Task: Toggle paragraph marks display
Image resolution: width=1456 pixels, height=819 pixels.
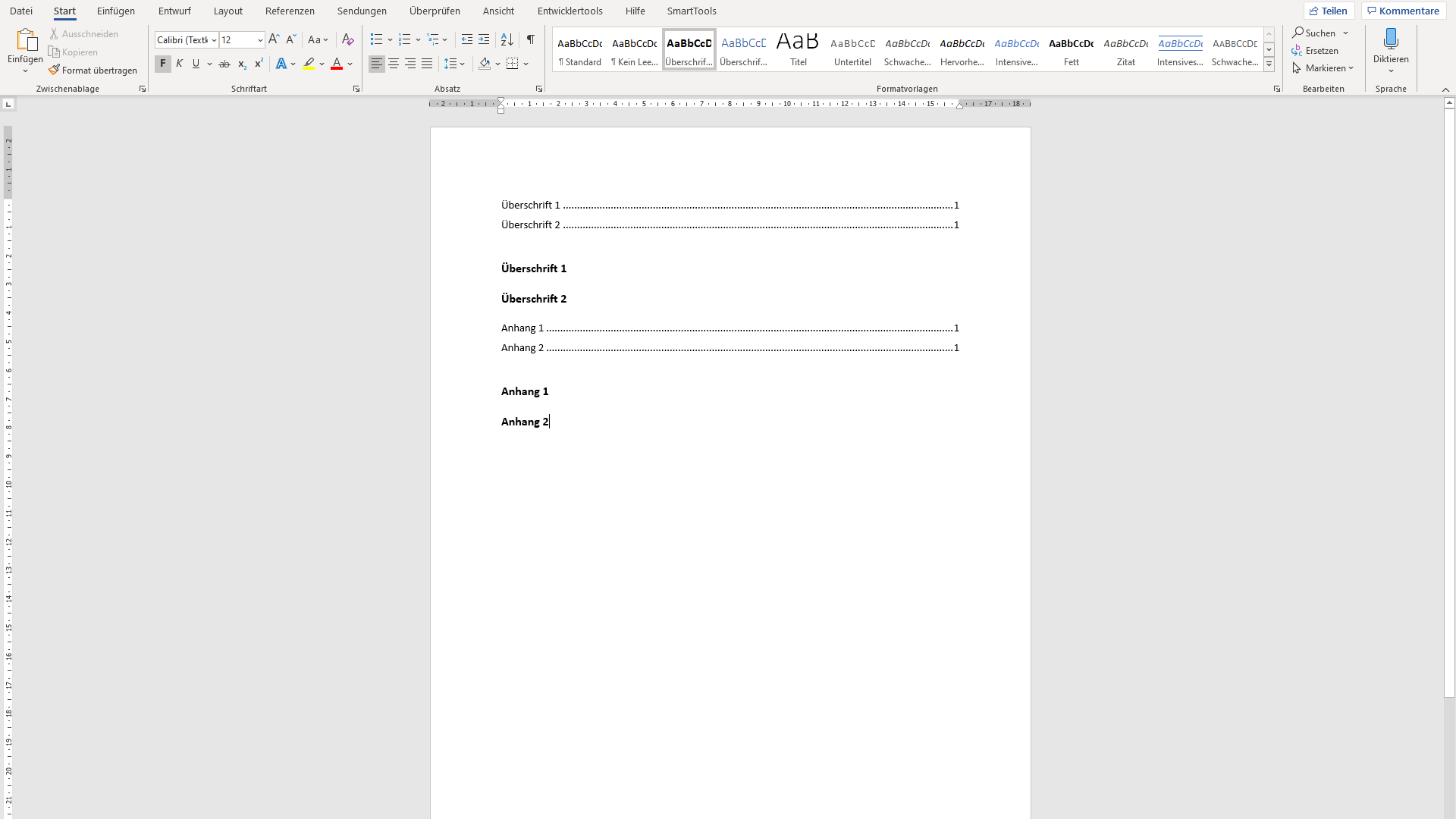Action: (x=531, y=39)
